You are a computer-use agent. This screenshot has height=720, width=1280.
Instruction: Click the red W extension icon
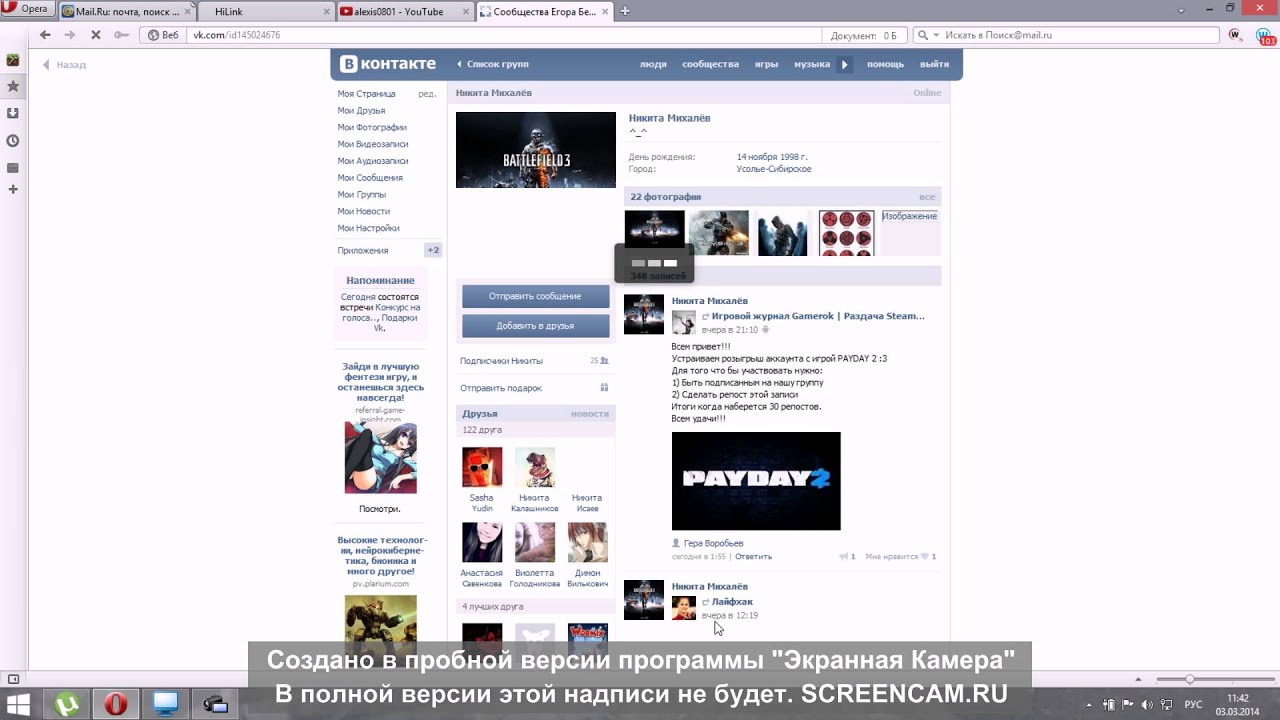(1235, 35)
